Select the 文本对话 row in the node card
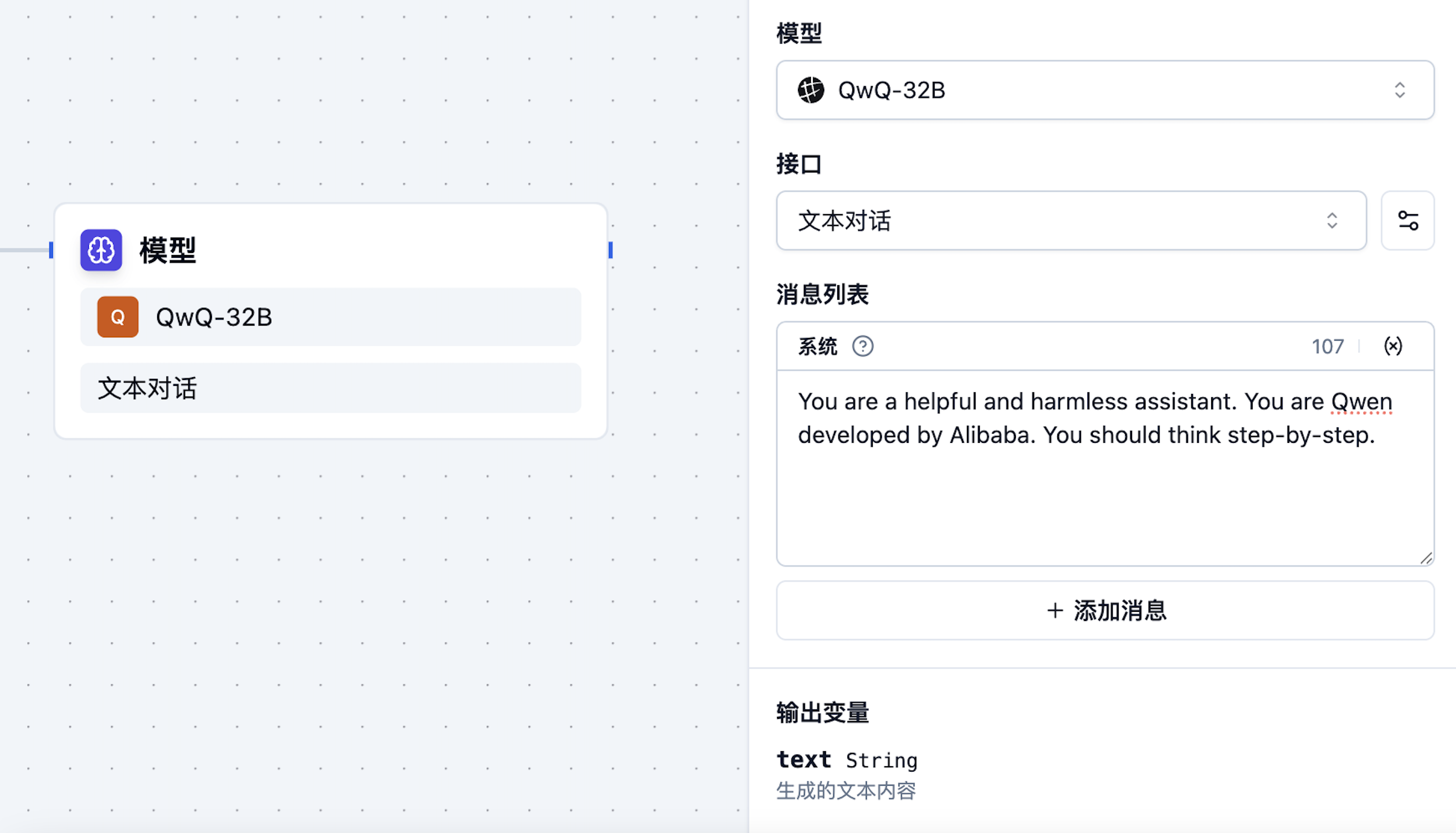Image resolution: width=1456 pixels, height=833 pixels. [330, 388]
